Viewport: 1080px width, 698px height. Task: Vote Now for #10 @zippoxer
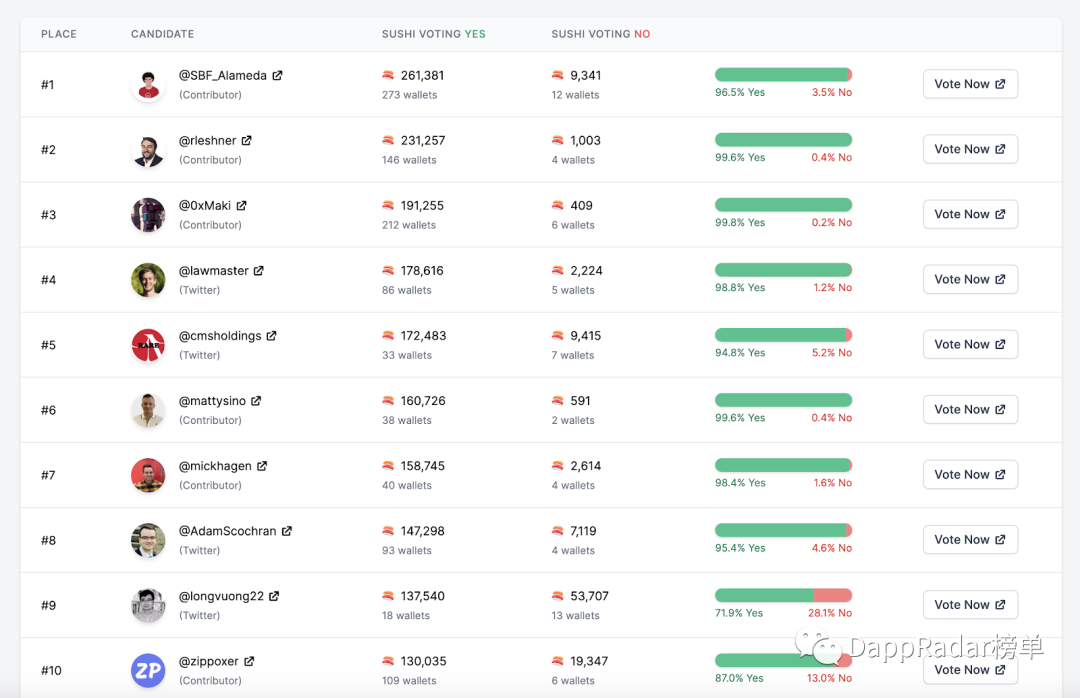(970, 670)
